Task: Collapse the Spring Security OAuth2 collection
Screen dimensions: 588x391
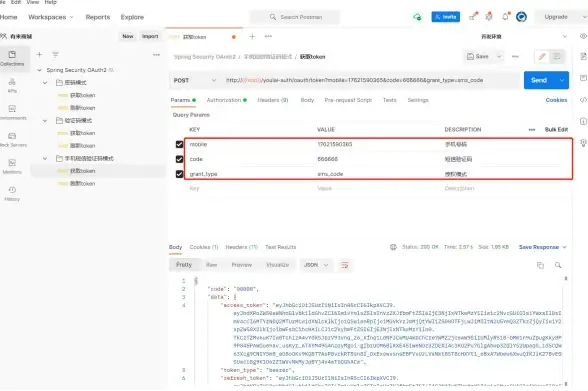Action: (x=39, y=70)
